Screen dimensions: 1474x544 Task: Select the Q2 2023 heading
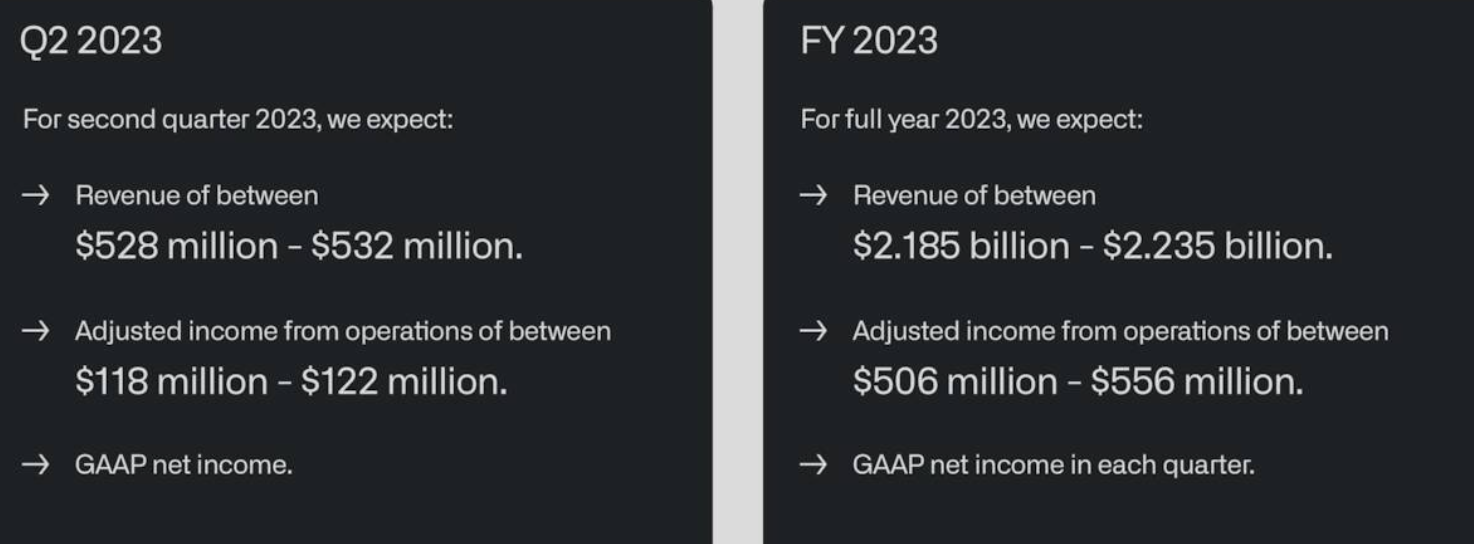(x=90, y=41)
